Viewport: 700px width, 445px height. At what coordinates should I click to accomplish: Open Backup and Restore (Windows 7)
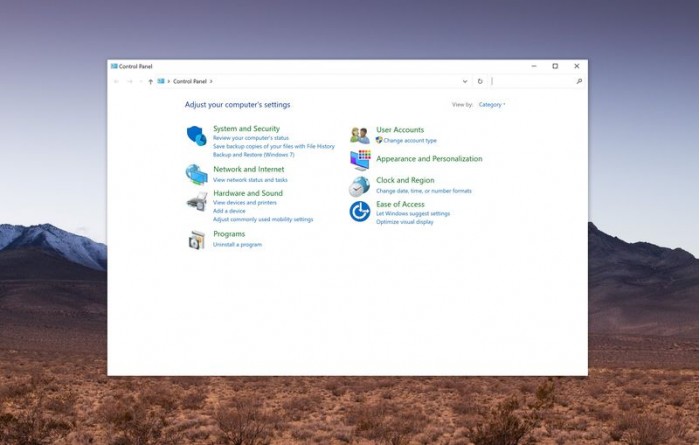[x=254, y=155]
